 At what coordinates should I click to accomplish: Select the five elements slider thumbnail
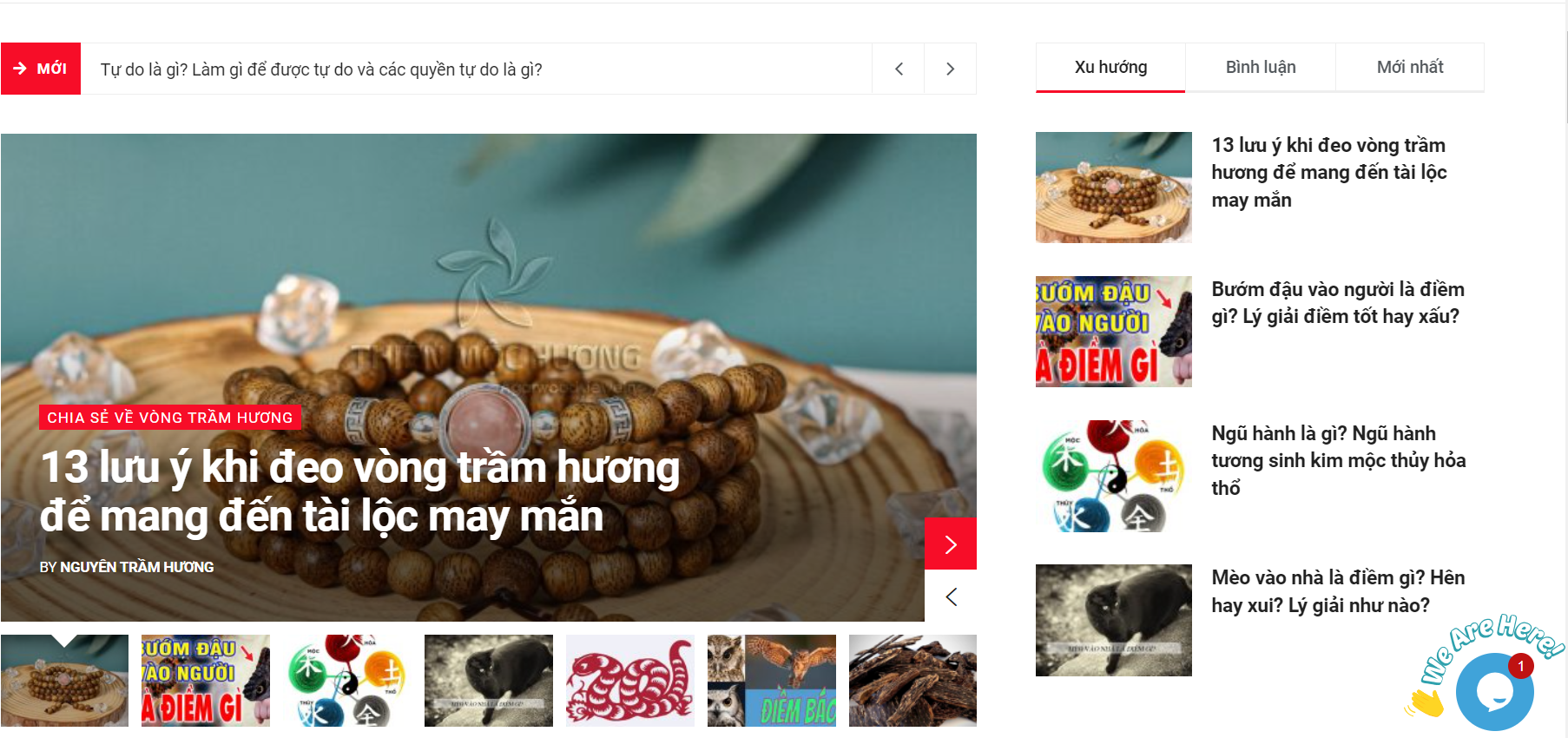coord(347,681)
